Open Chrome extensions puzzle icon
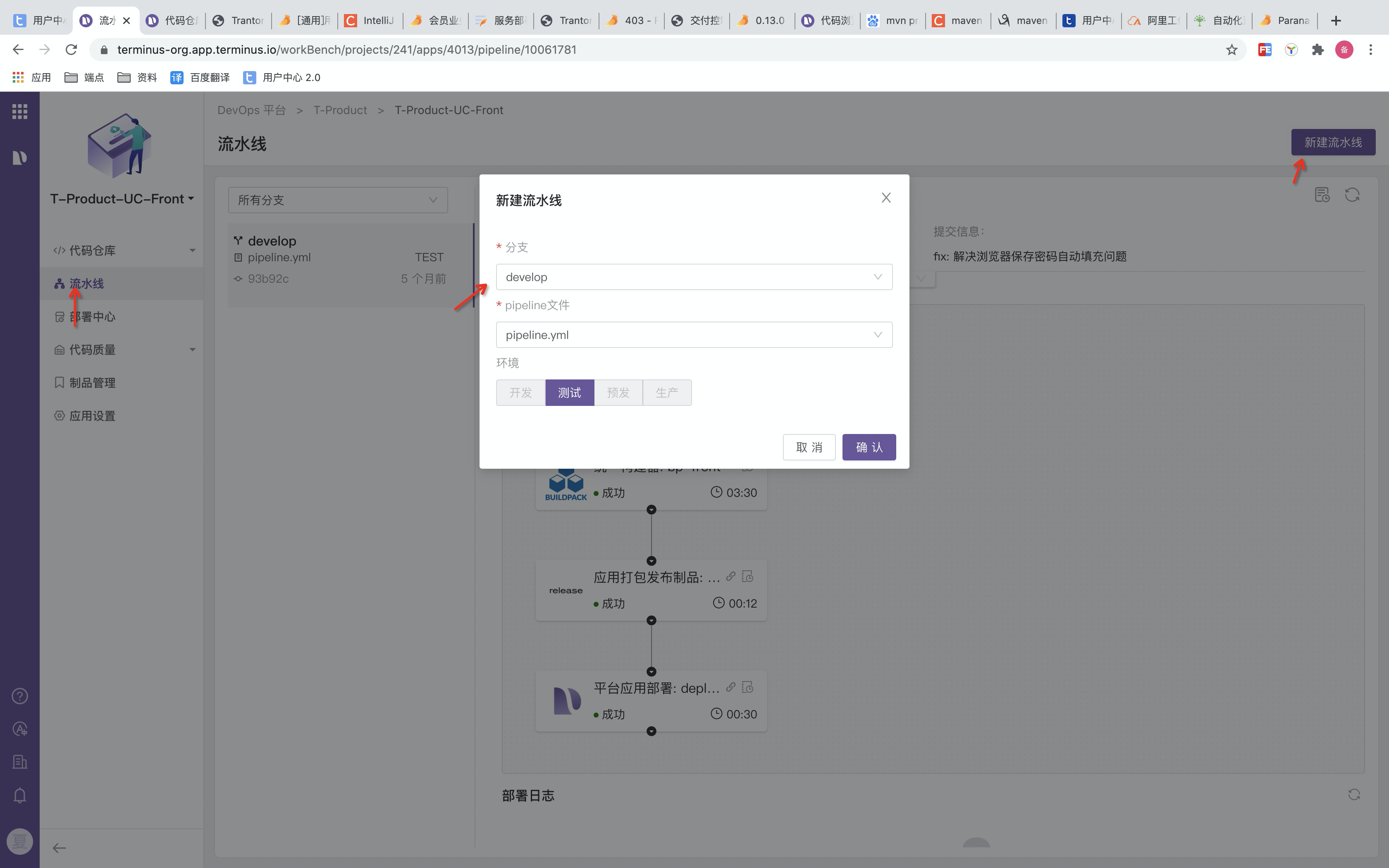 (x=1318, y=50)
